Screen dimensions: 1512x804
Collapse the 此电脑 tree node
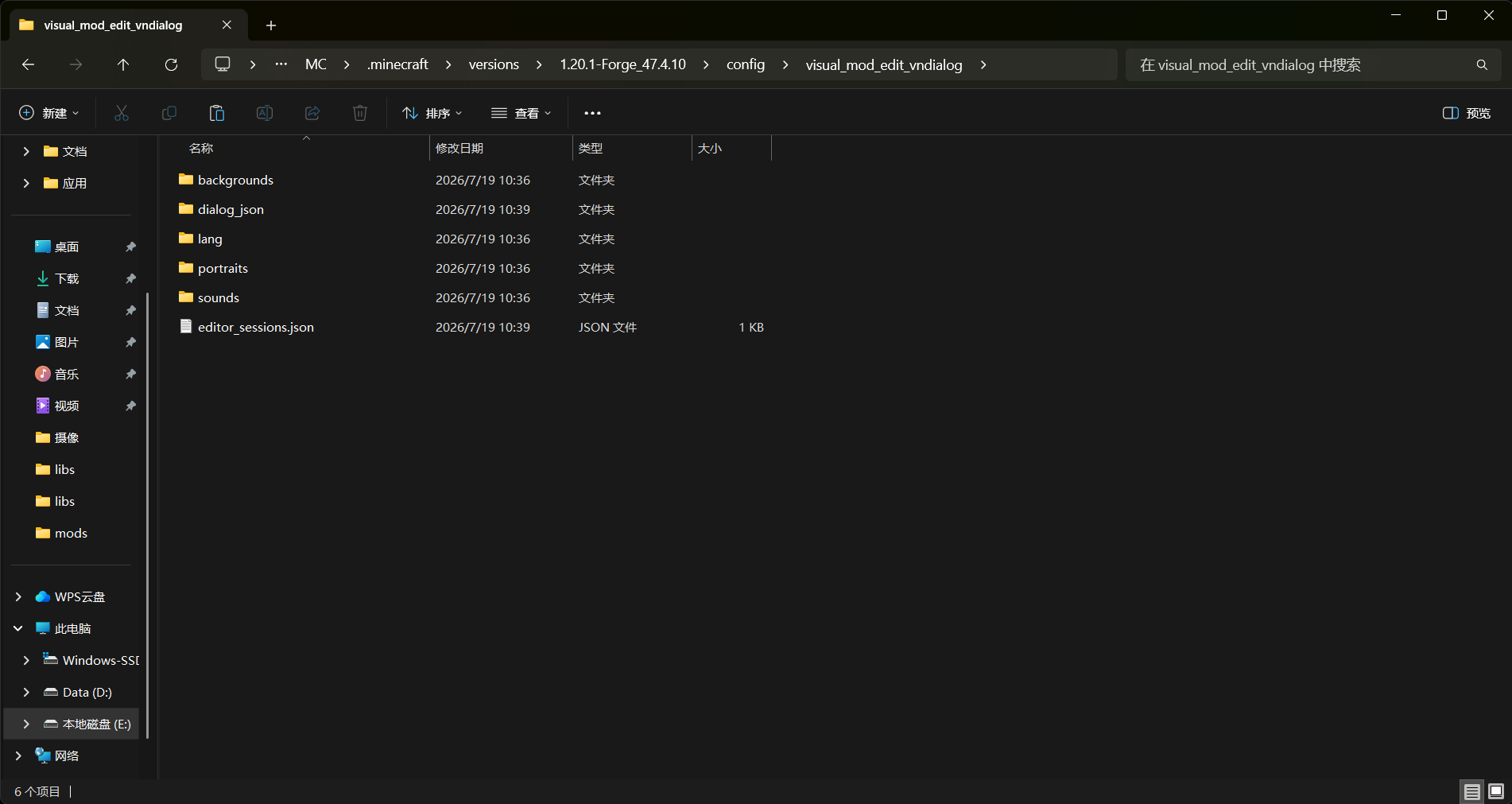click(x=18, y=628)
